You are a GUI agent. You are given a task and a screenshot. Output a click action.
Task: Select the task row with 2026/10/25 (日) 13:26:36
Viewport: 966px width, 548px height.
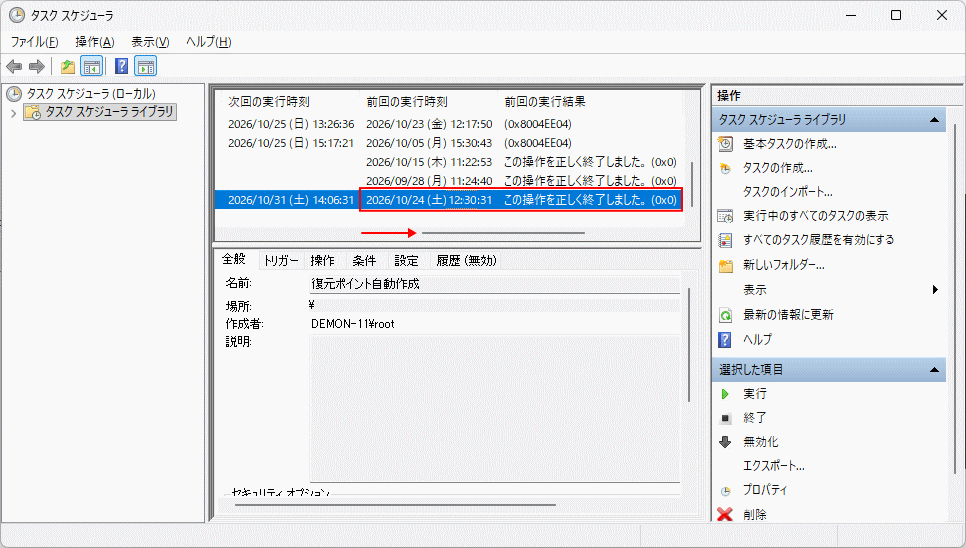[x=452, y=124]
